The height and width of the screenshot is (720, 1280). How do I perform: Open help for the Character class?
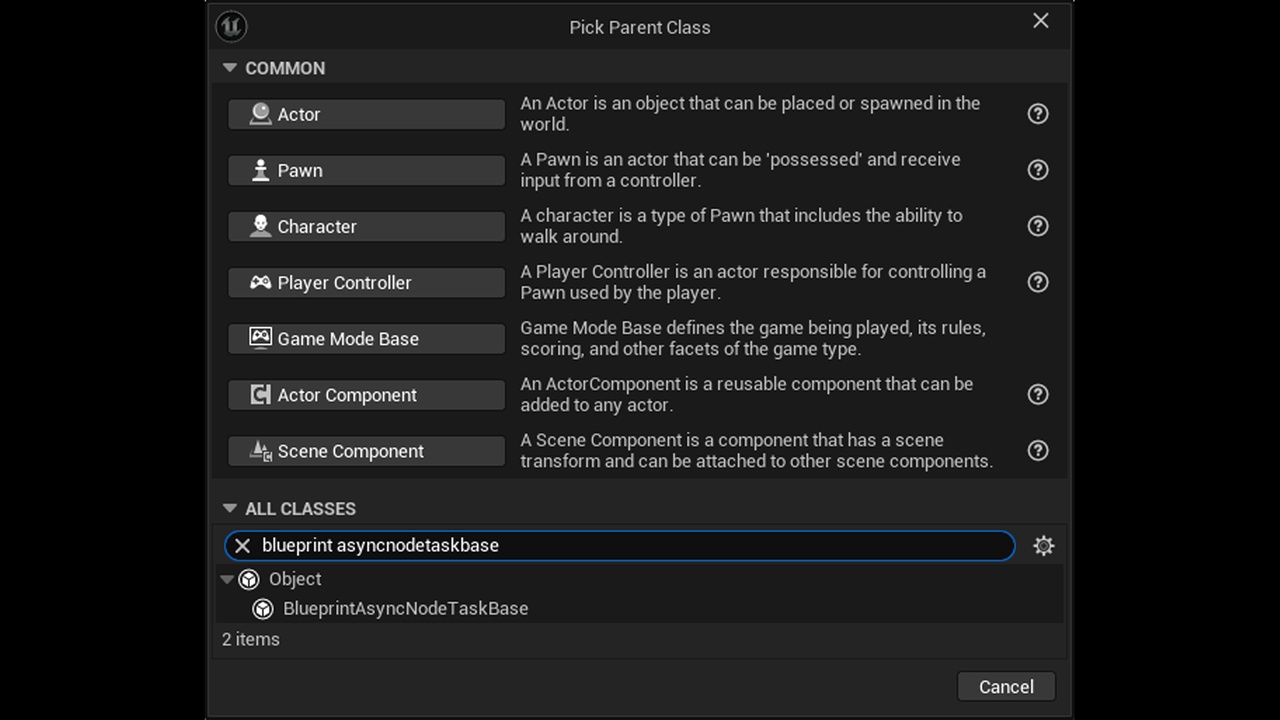coord(1038,226)
